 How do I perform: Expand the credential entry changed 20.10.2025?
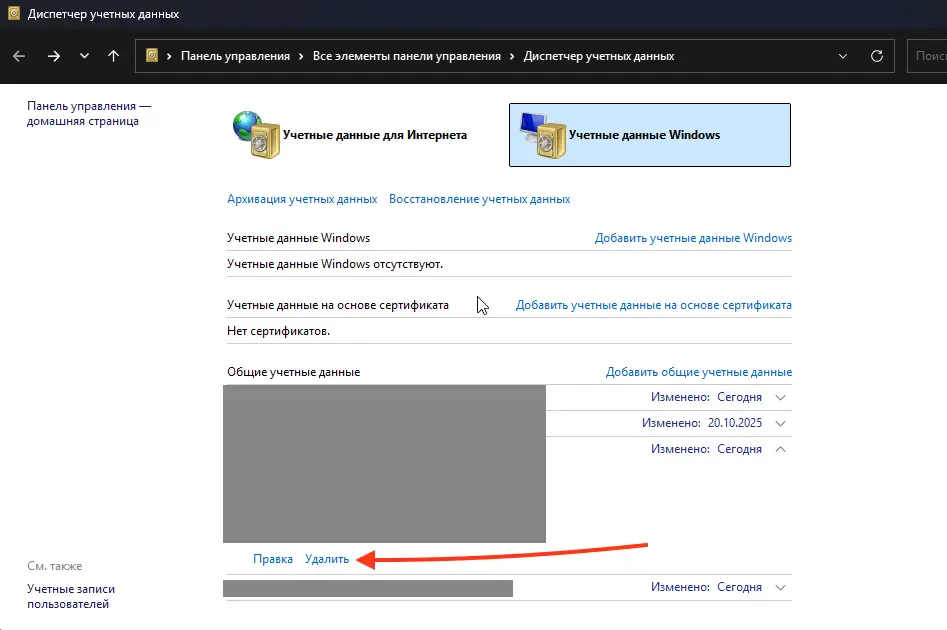coord(780,423)
